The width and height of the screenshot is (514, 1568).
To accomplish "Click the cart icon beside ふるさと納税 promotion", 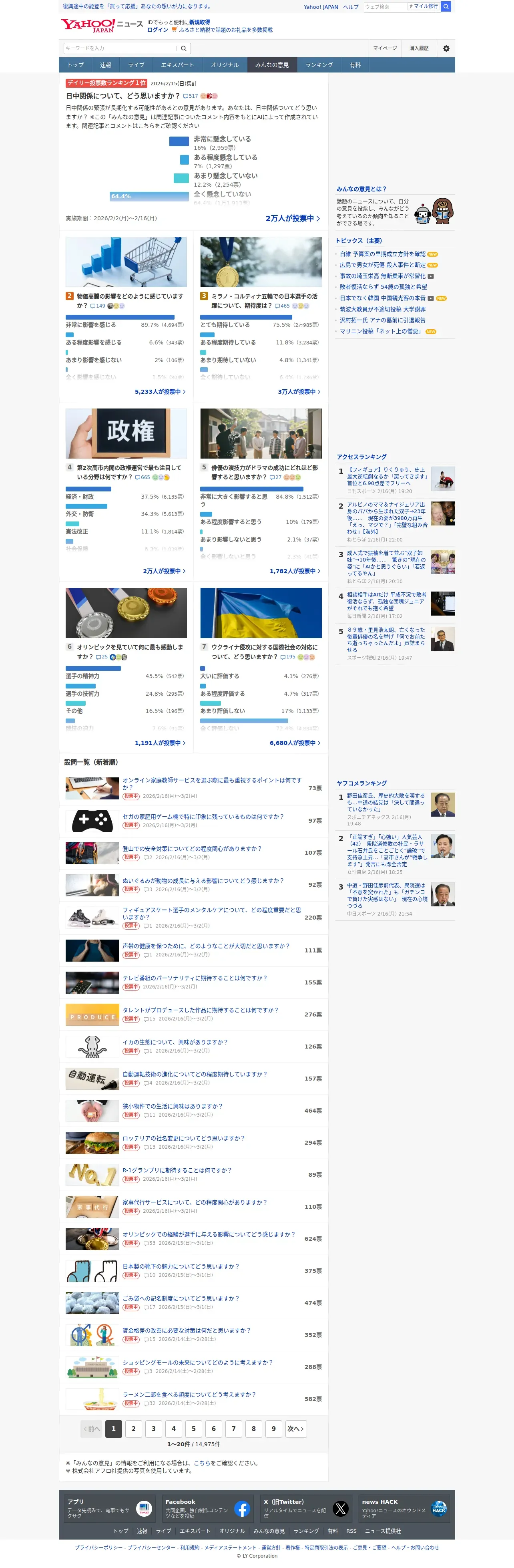I will pos(175,30).
